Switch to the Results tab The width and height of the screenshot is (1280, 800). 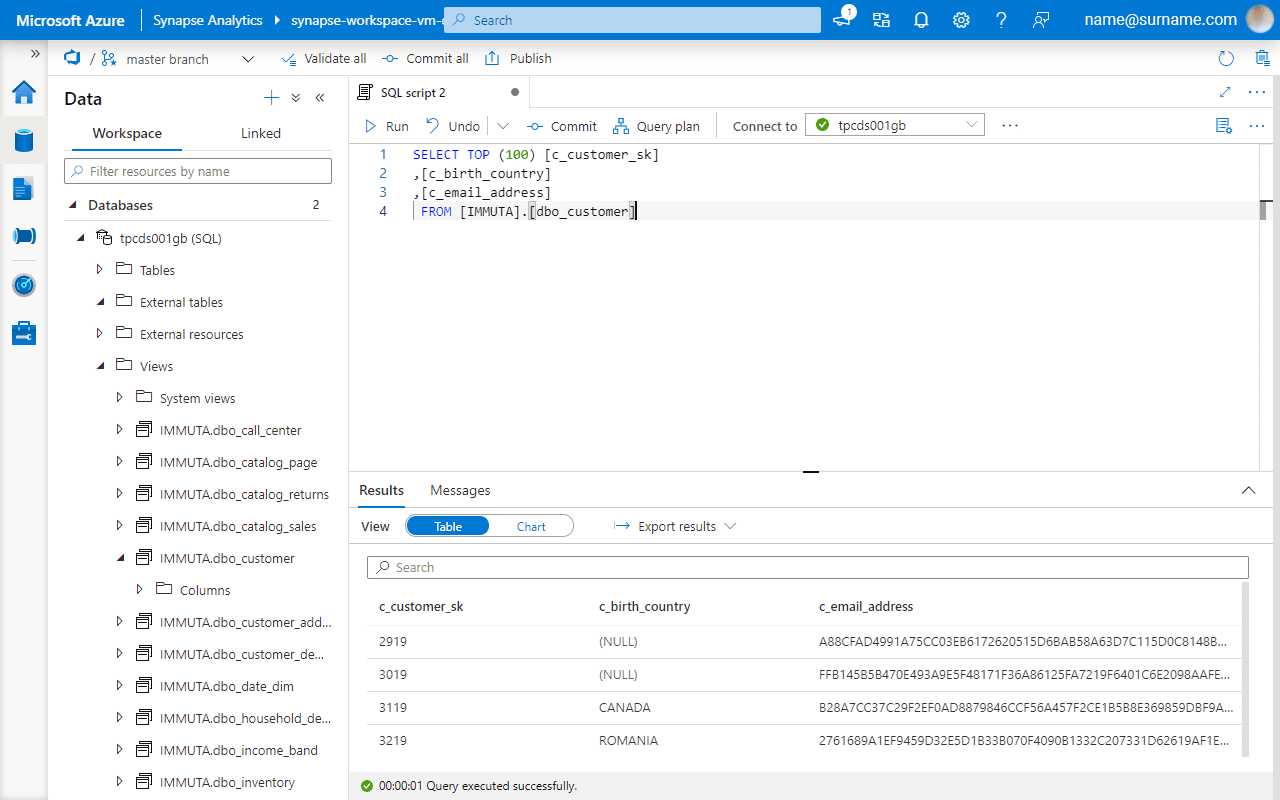(381, 490)
